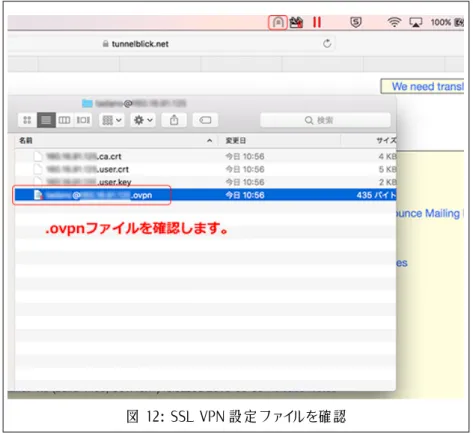Click the .ca.crt file icon
This screenshot has width=473, height=433.
pos(38,156)
